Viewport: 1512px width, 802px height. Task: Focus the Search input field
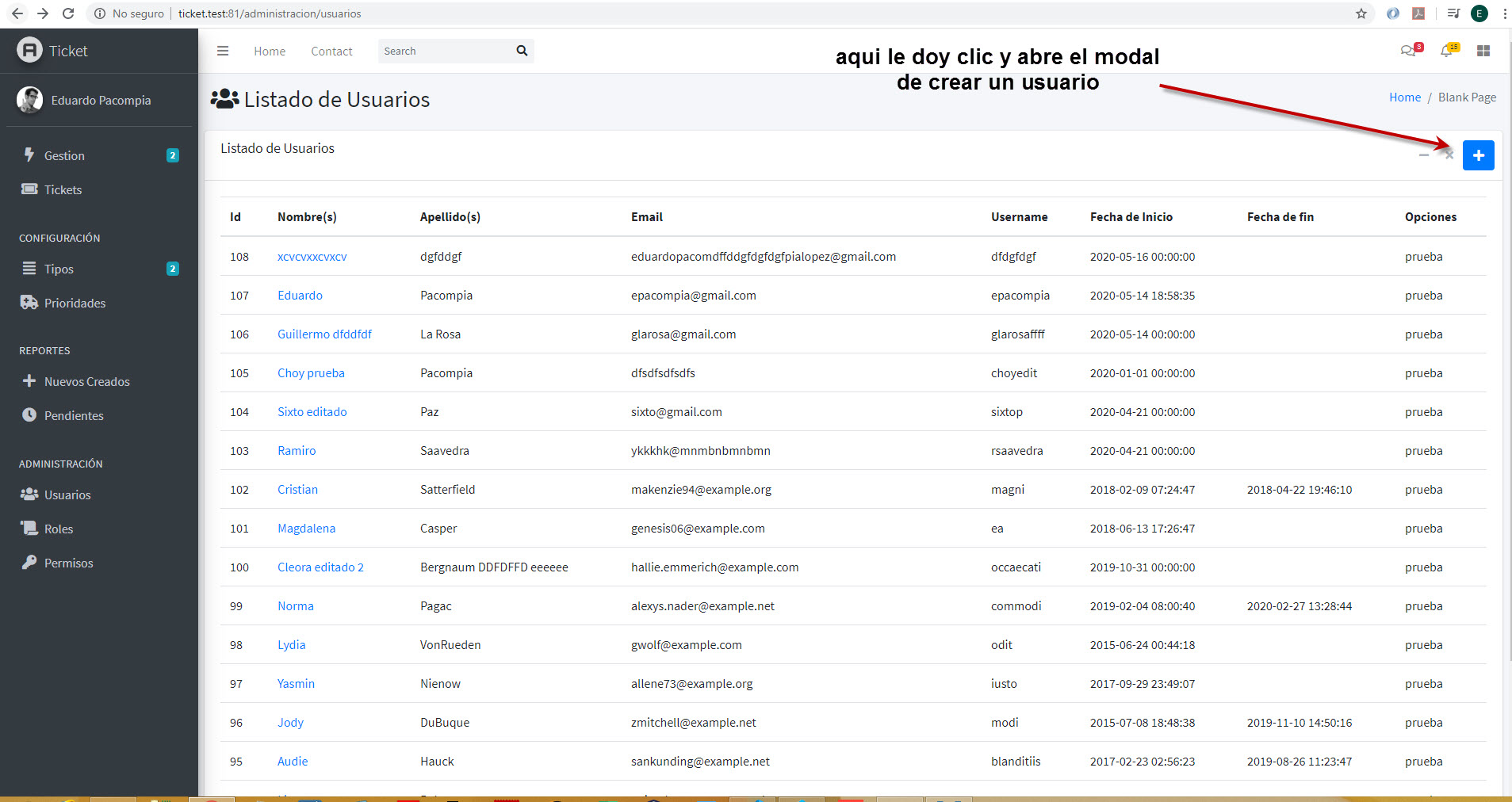click(x=444, y=51)
